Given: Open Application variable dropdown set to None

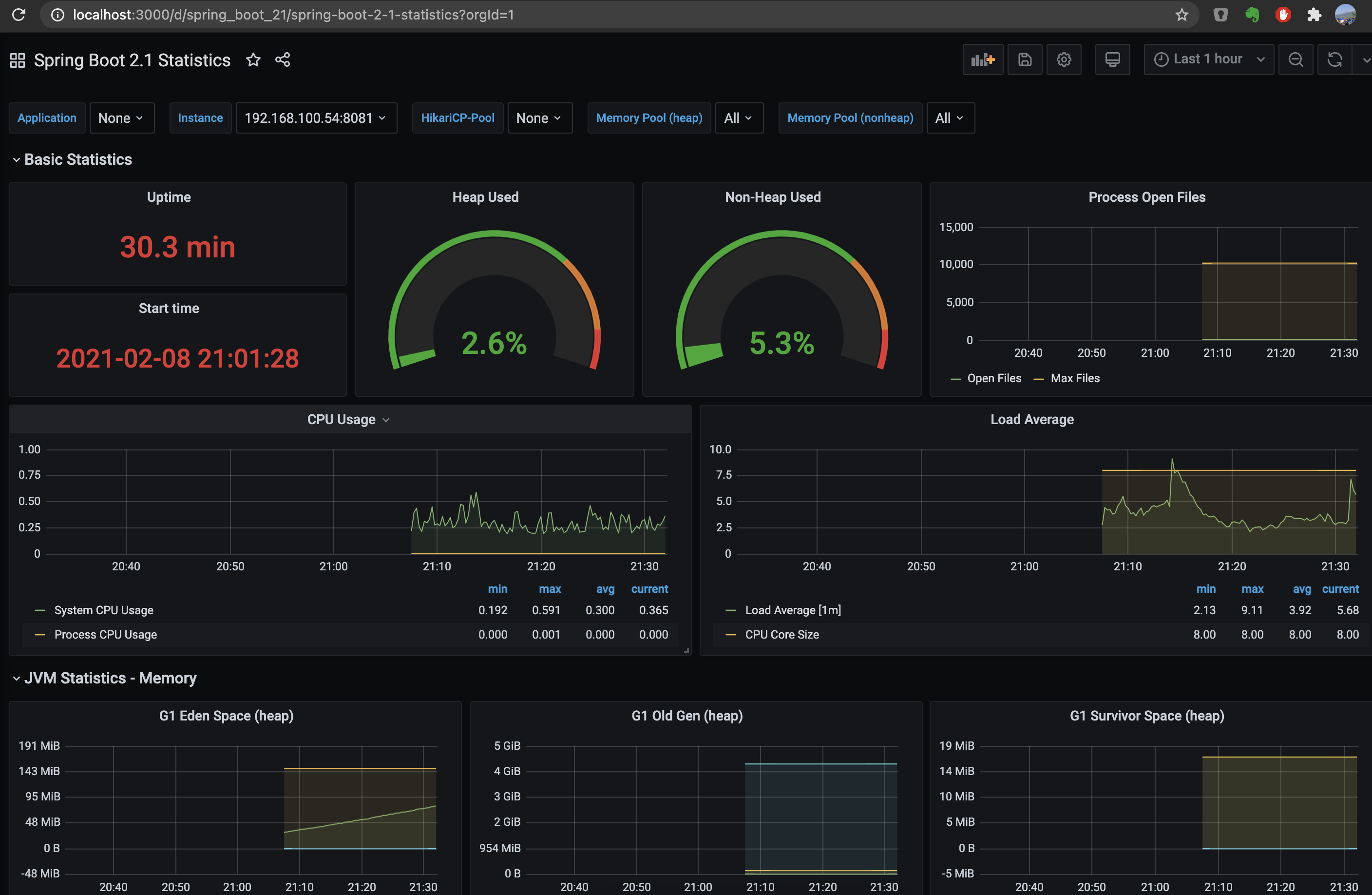Looking at the screenshot, I should [x=122, y=117].
